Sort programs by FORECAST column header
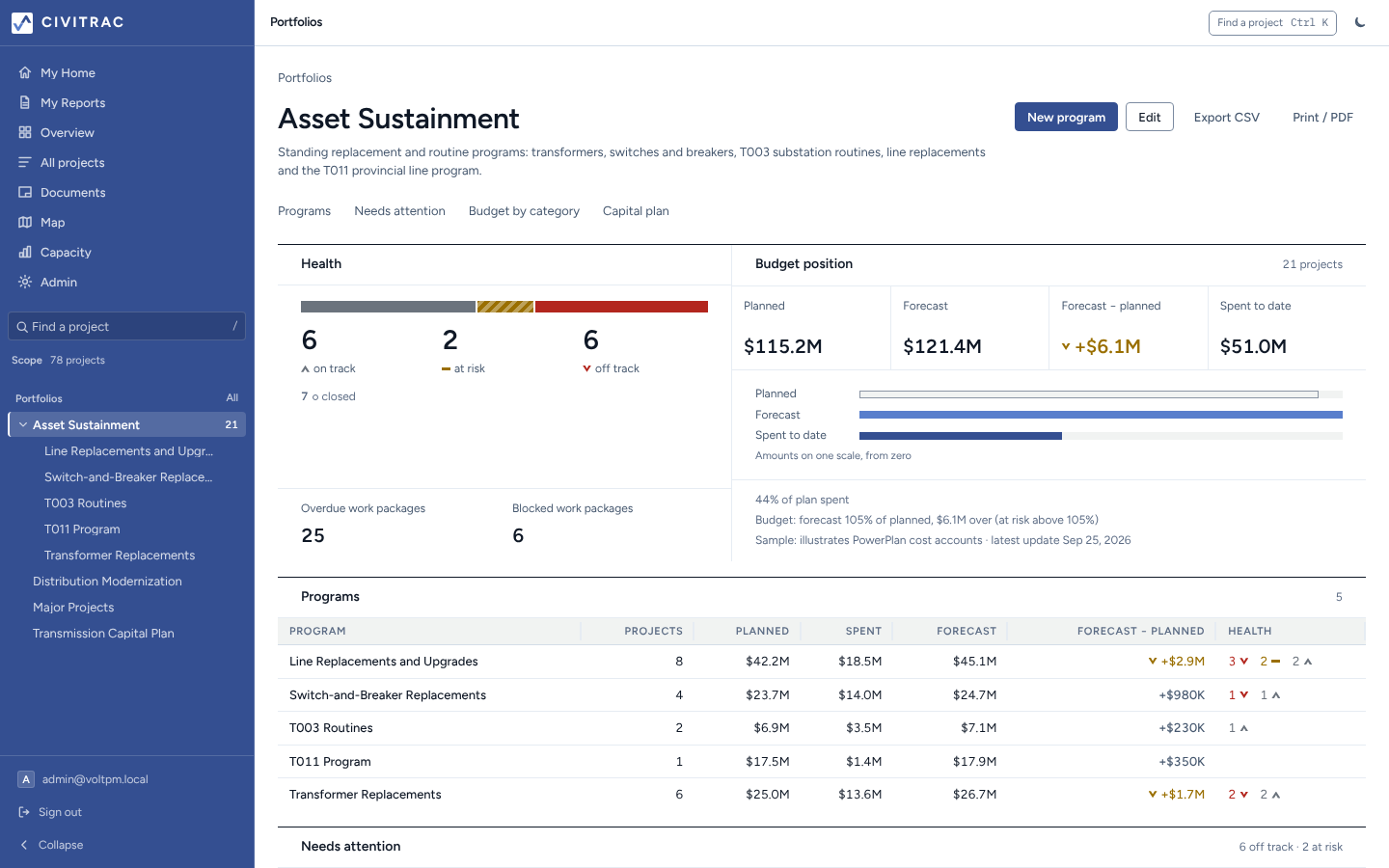 coord(966,631)
